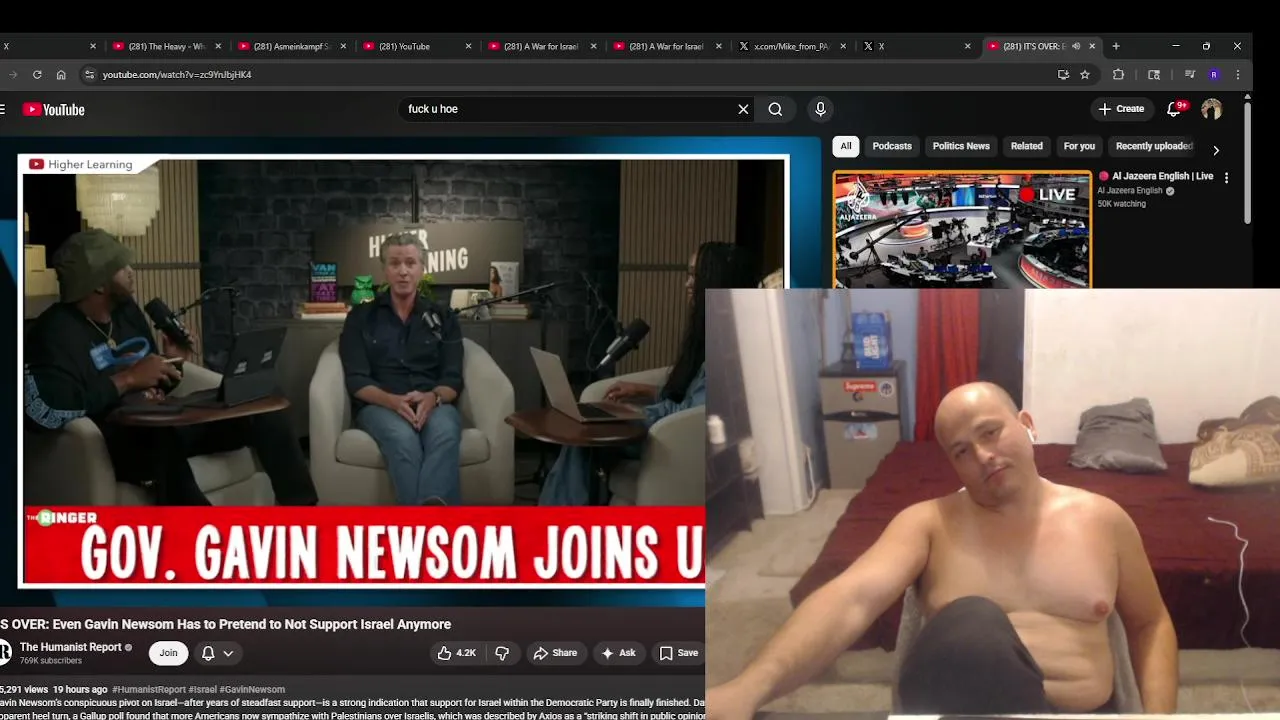Image resolution: width=1280 pixels, height=720 pixels.
Task: Open the side panel icon in Chrome toolbar
Action: pos(1154,74)
